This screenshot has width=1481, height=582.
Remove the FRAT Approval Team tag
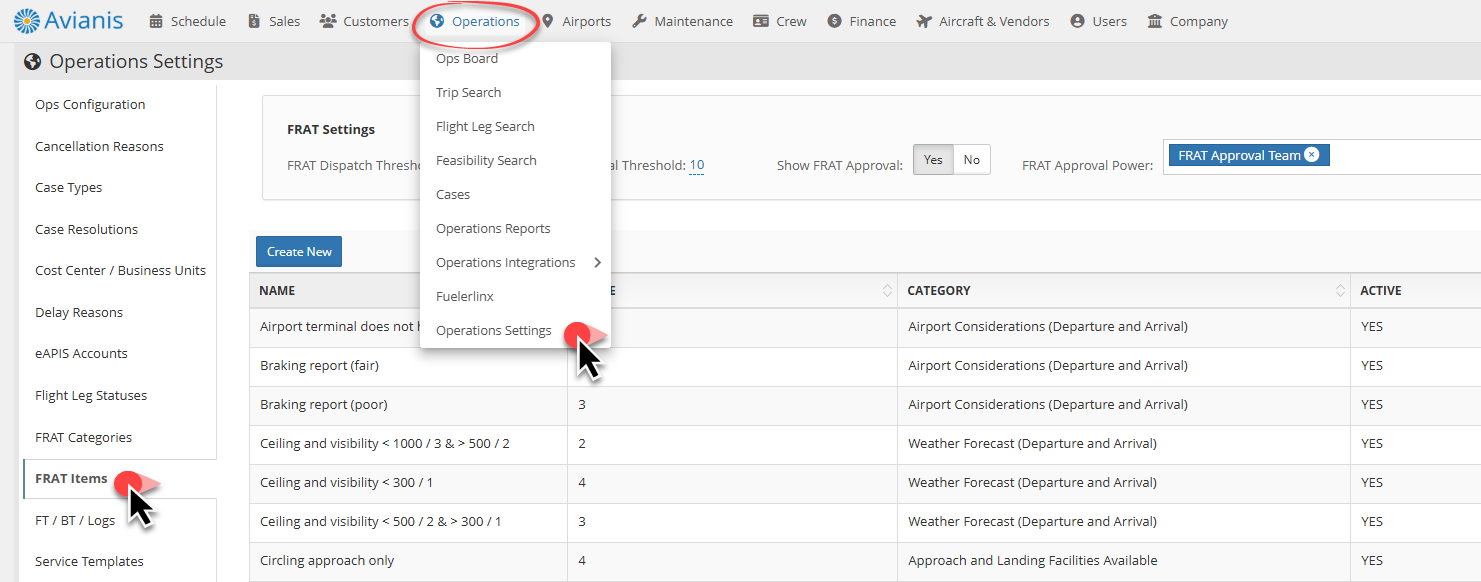[1312, 155]
